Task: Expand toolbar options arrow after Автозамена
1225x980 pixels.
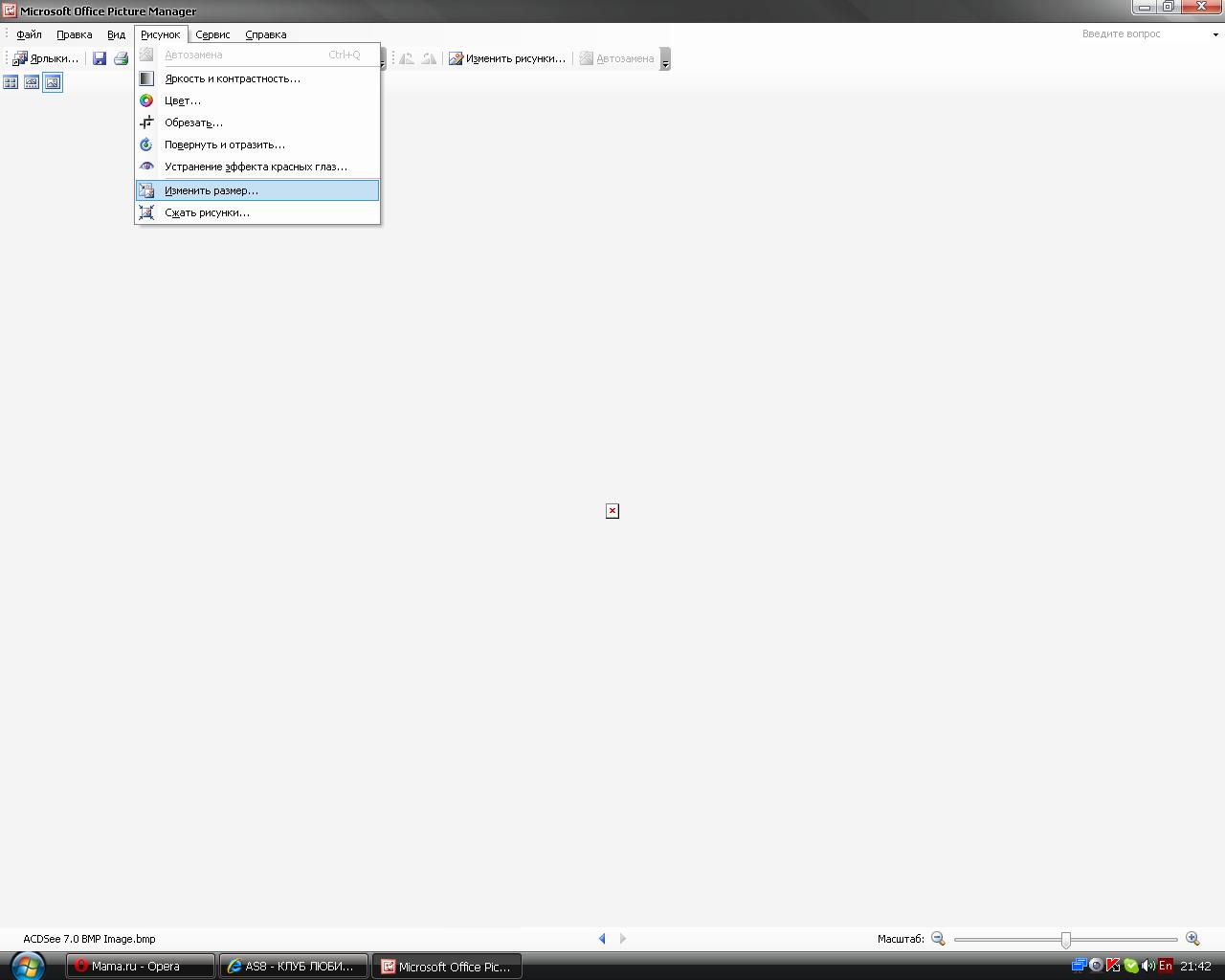Action: [x=666, y=59]
